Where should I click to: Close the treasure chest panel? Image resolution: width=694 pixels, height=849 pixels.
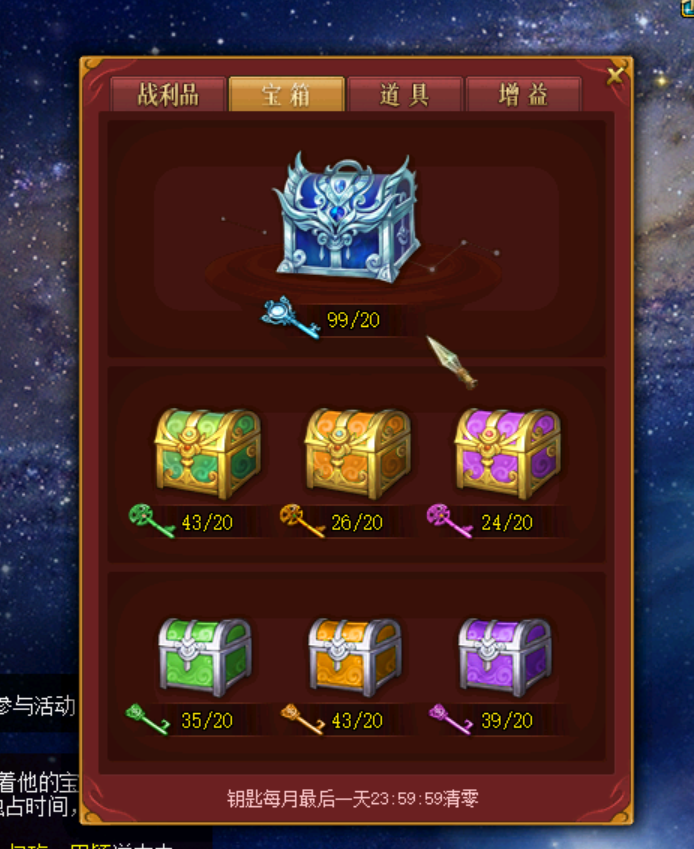click(x=614, y=75)
